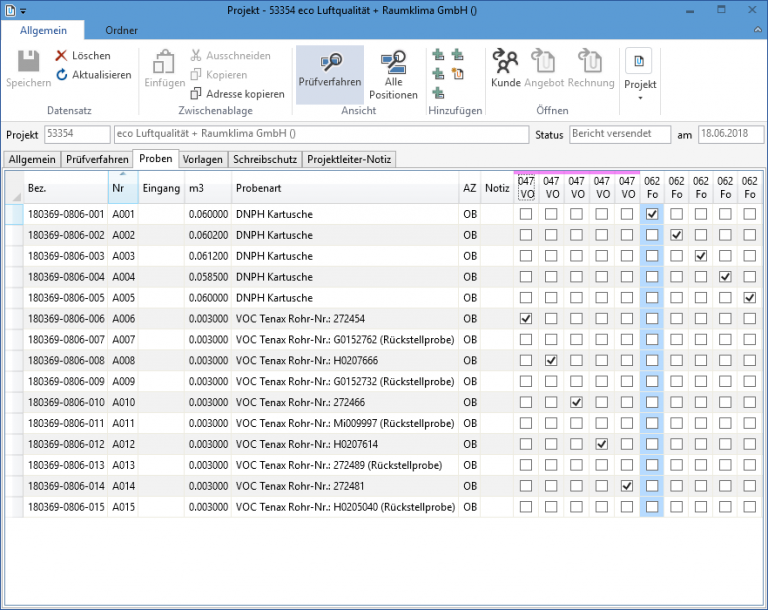This screenshot has width=768, height=610.
Task: Click the Einfügen paste button
Action: (164, 70)
